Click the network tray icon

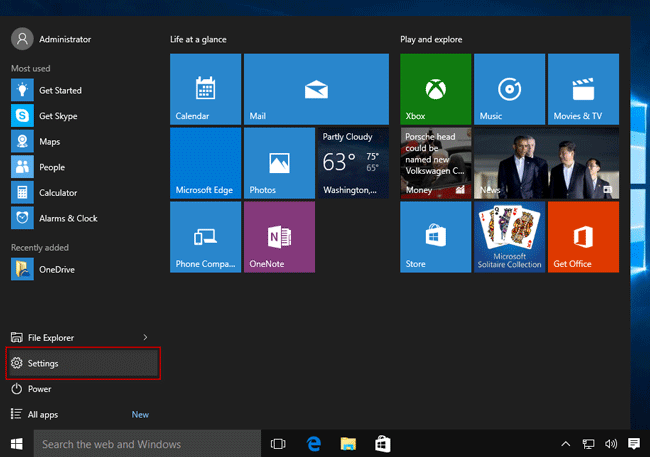[x=588, y=444]
